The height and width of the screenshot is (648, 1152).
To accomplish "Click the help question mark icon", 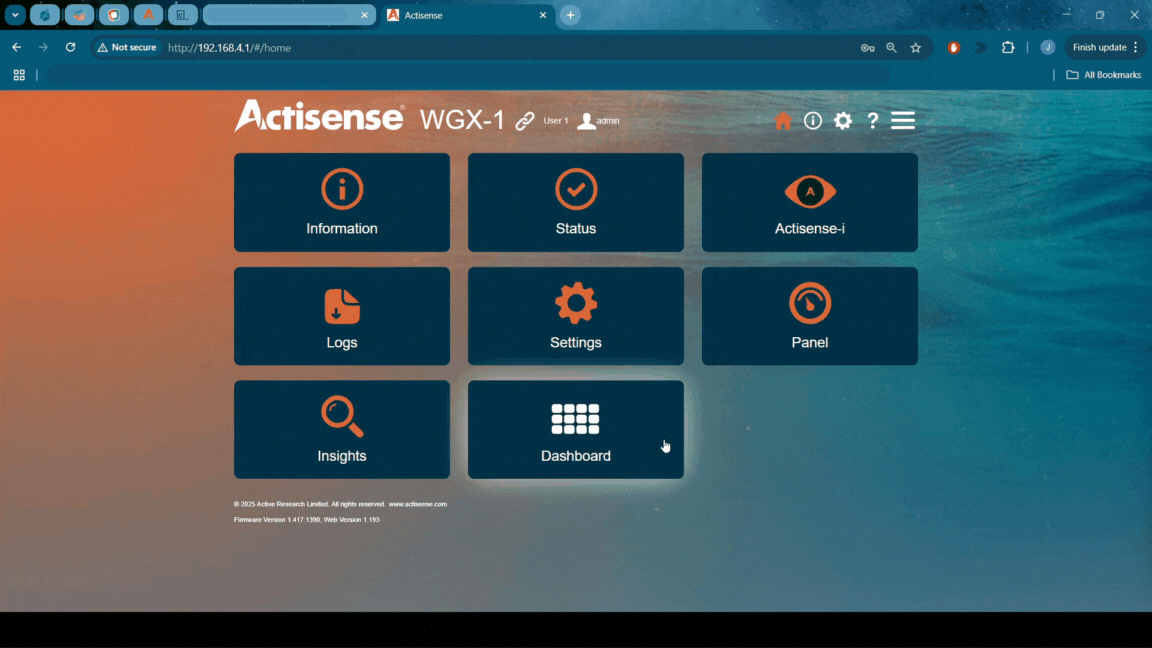I will tap(873, 121).
